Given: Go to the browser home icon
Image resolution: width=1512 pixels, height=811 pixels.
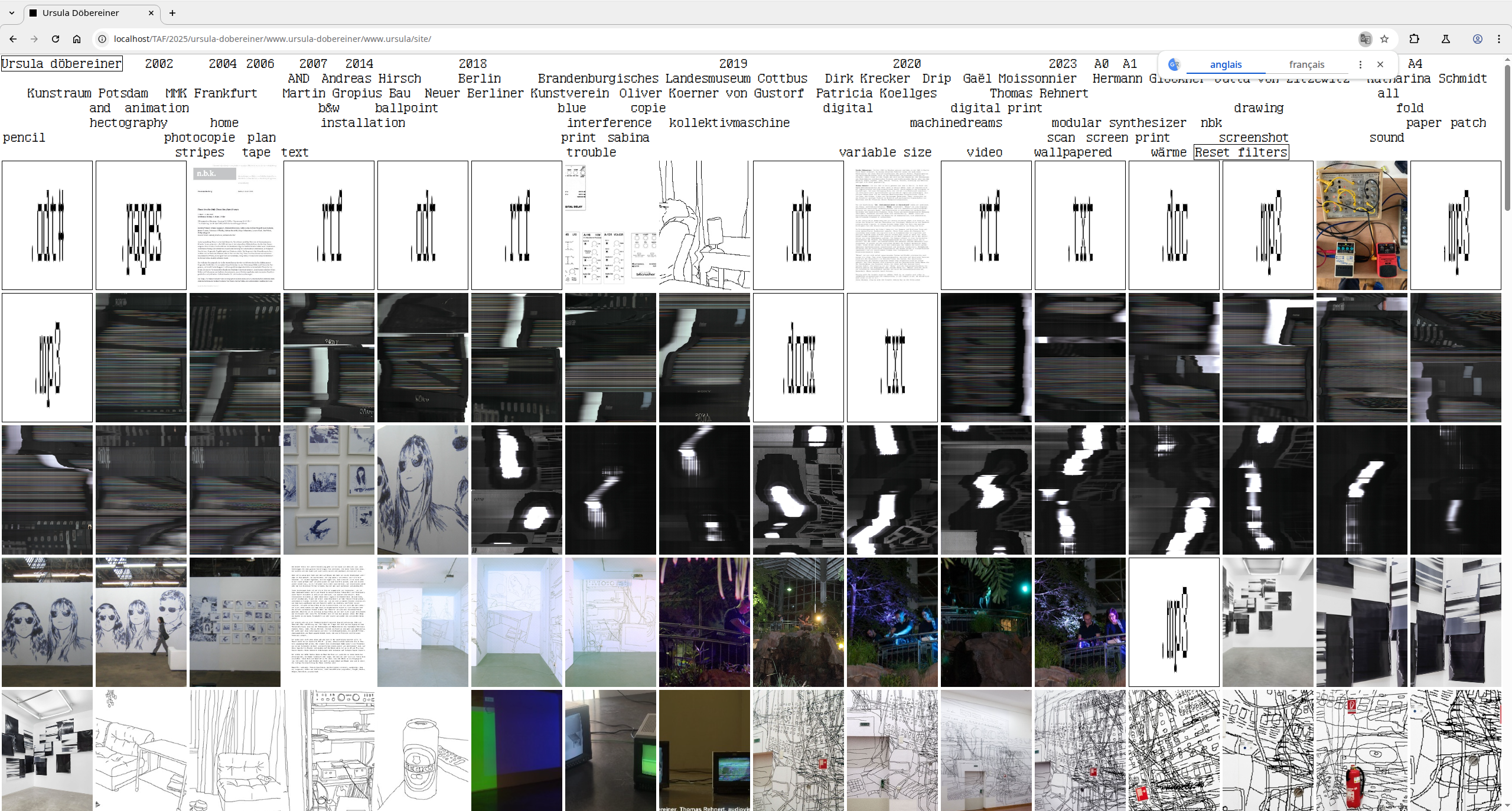Looking at the screenshot, I should 77,39.
